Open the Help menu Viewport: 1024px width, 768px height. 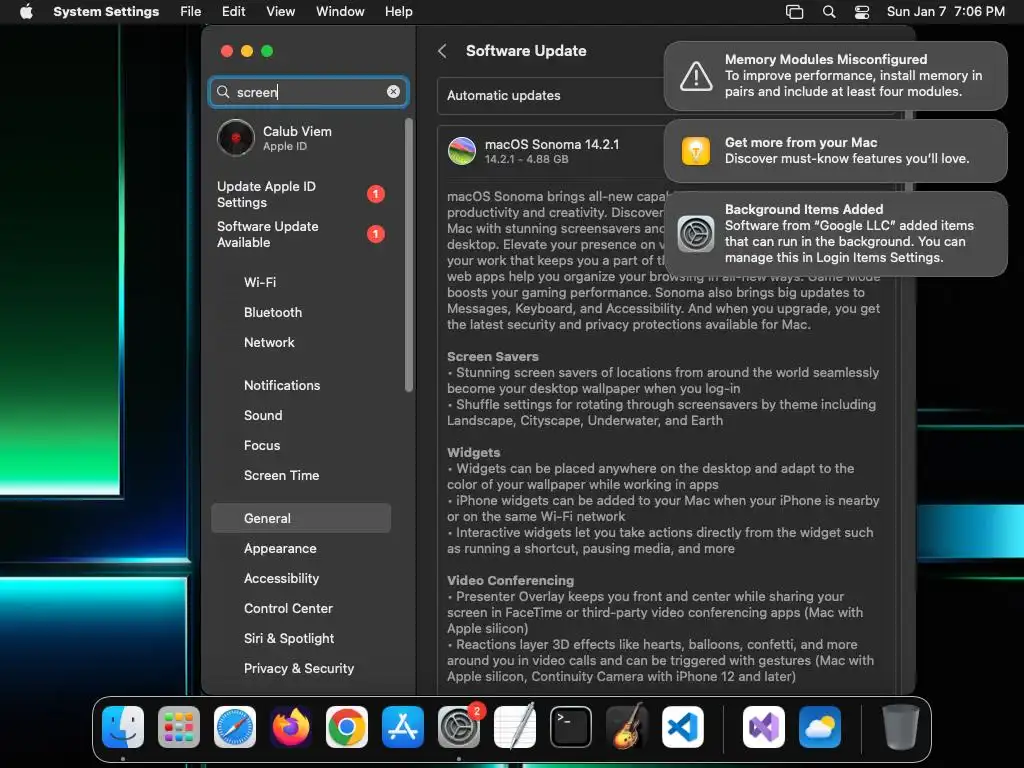(x=398, y=12)
